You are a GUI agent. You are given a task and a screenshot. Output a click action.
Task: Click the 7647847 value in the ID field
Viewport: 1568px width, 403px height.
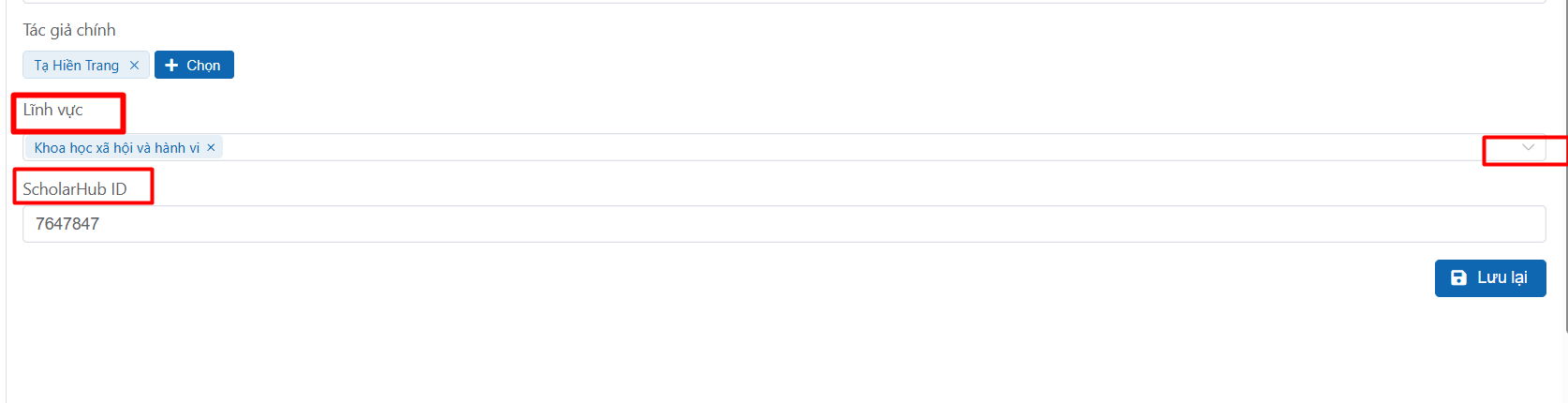[67, 224]
